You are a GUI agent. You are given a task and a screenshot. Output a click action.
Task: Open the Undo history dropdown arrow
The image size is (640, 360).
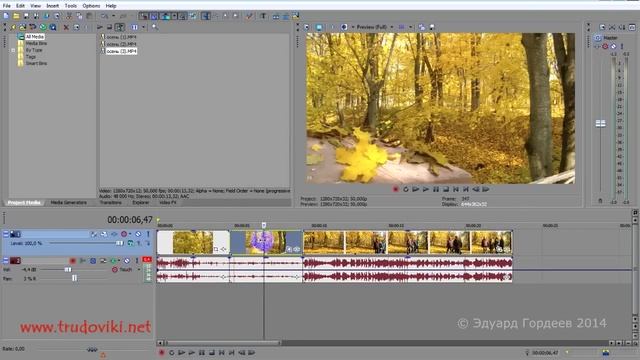113,16
